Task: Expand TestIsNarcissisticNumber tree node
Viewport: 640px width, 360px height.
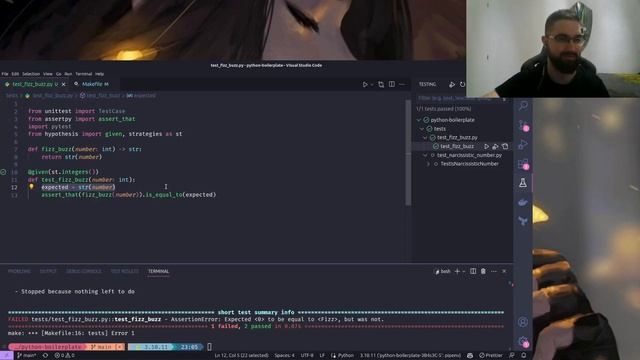Action: pos(429,164)
